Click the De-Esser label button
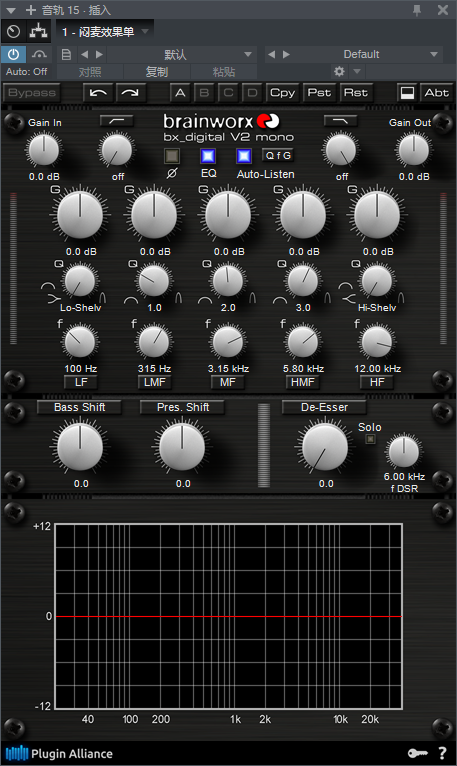This screenshot has width=457, height=766. 325,407
